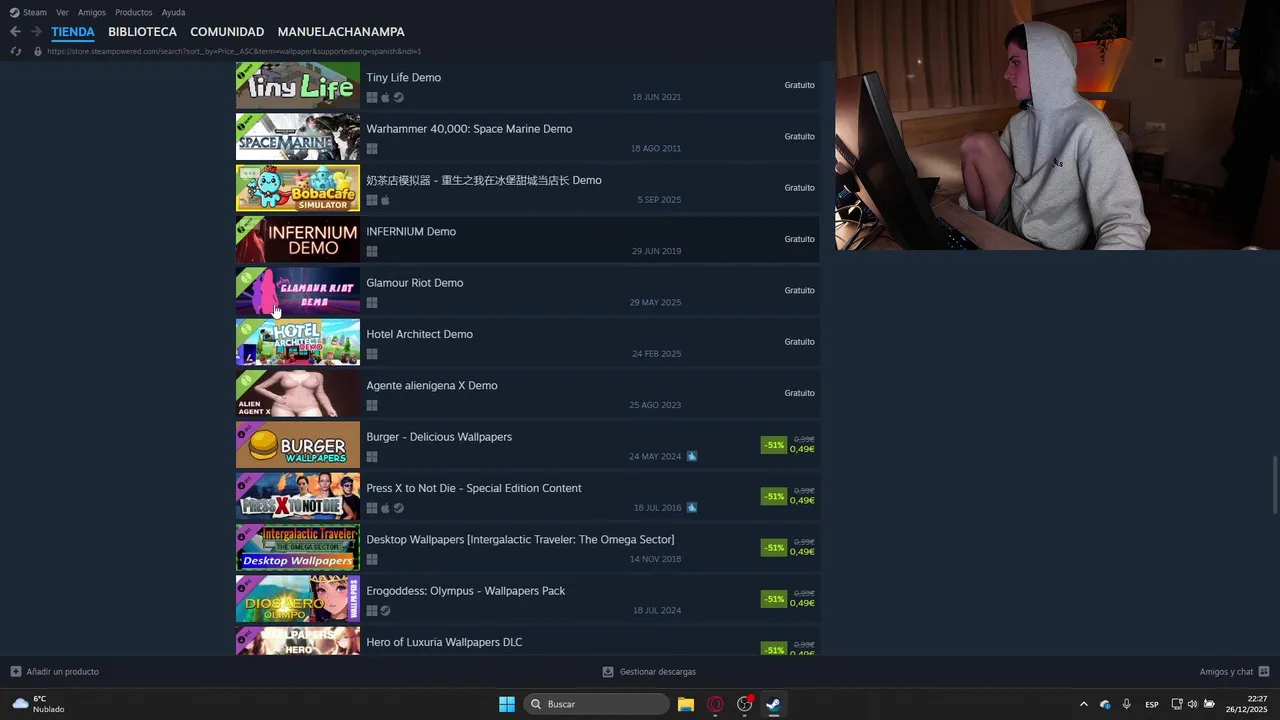Select Erogoddess: Olympus - Wallpapers Pack title
The height and width of the screenshot is (720, 1280).
click(x=465, y=591)
